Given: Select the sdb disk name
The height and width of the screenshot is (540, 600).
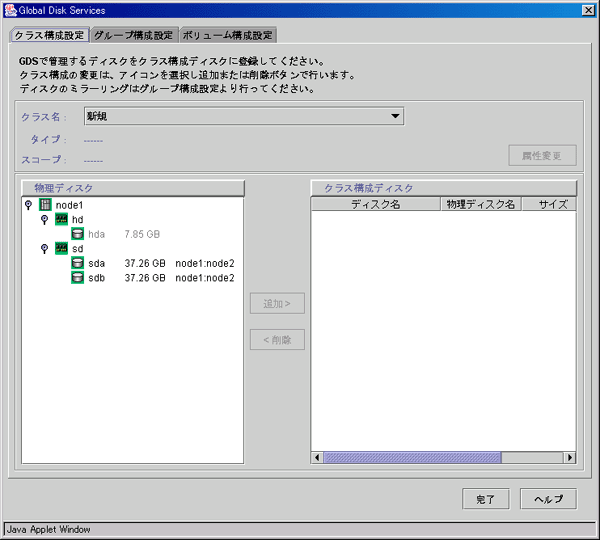Looking at the screenshot, I should [96, 278].
